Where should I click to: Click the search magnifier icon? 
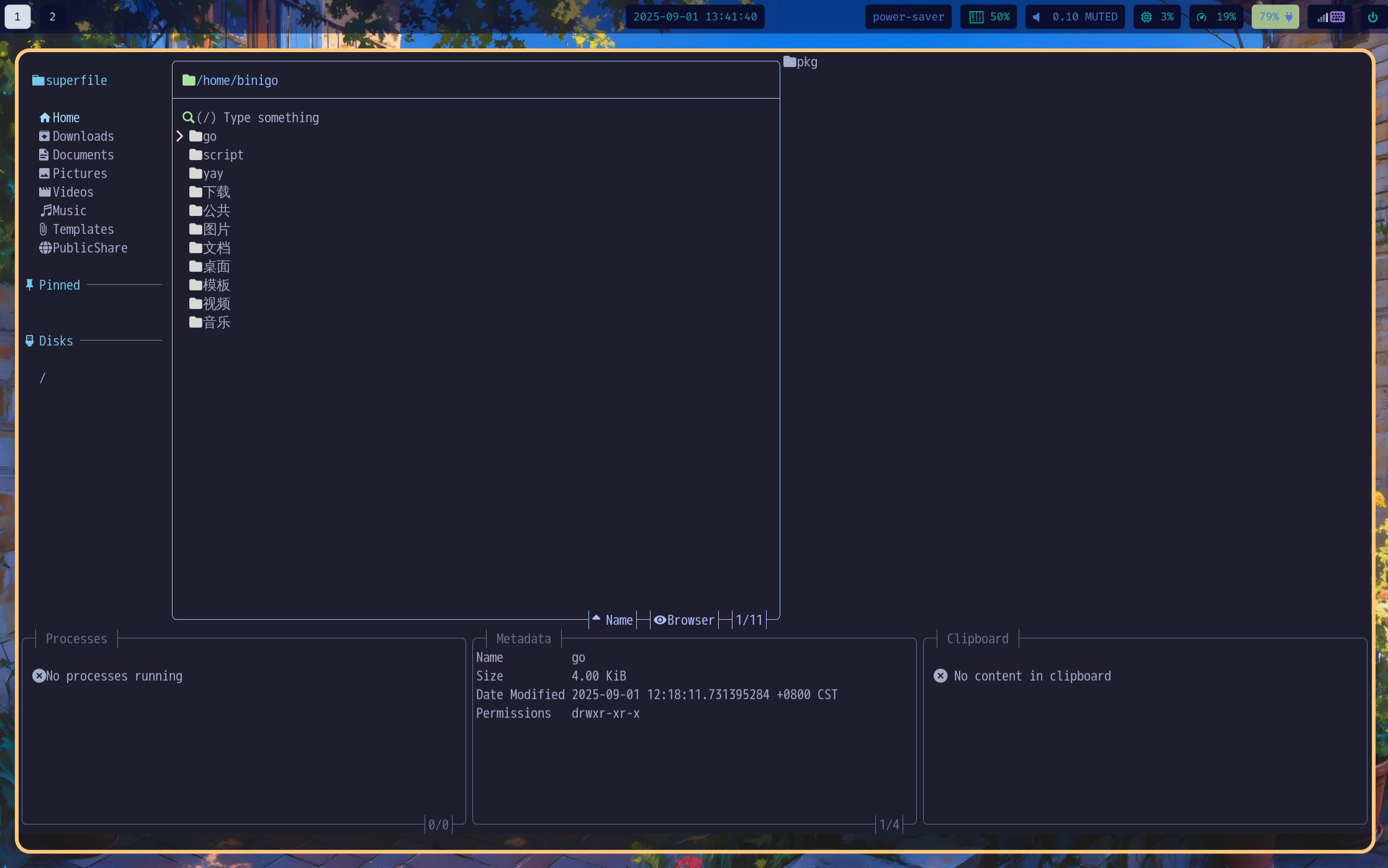[188, 117]
